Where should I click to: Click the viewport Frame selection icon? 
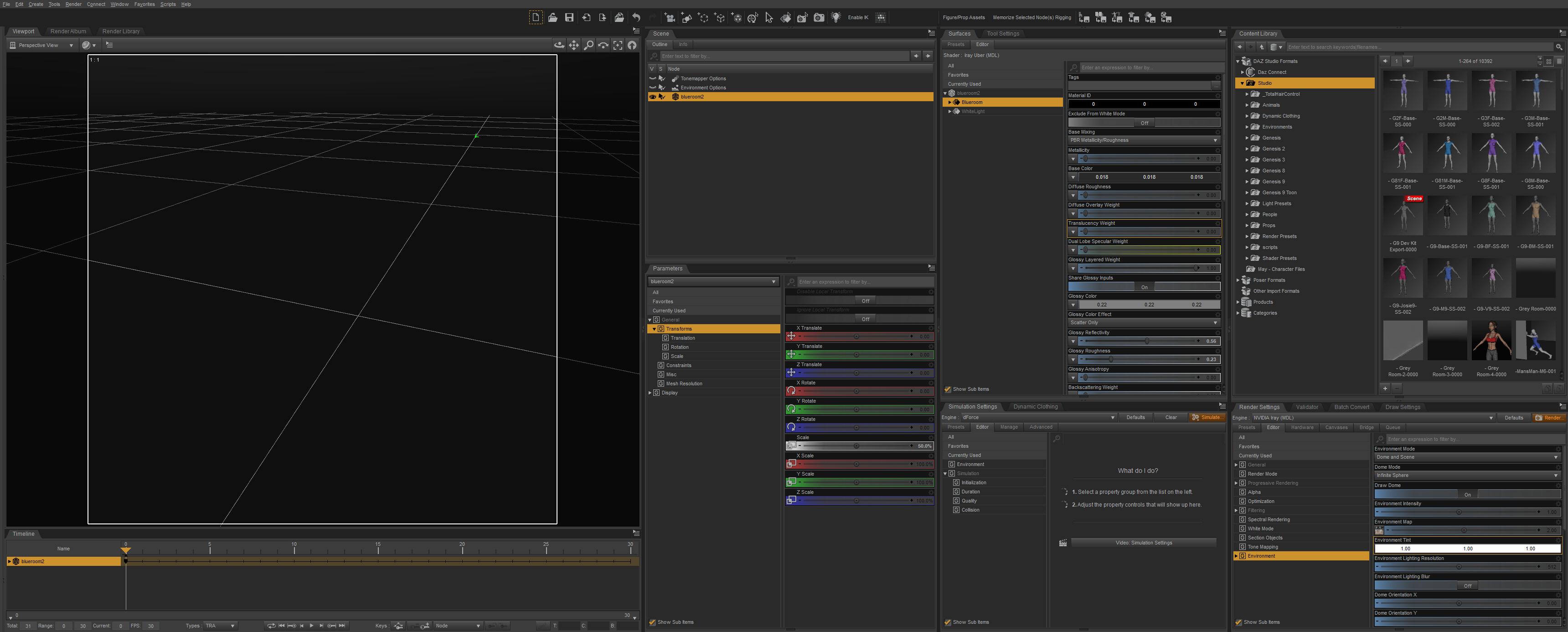pos(618,45)
